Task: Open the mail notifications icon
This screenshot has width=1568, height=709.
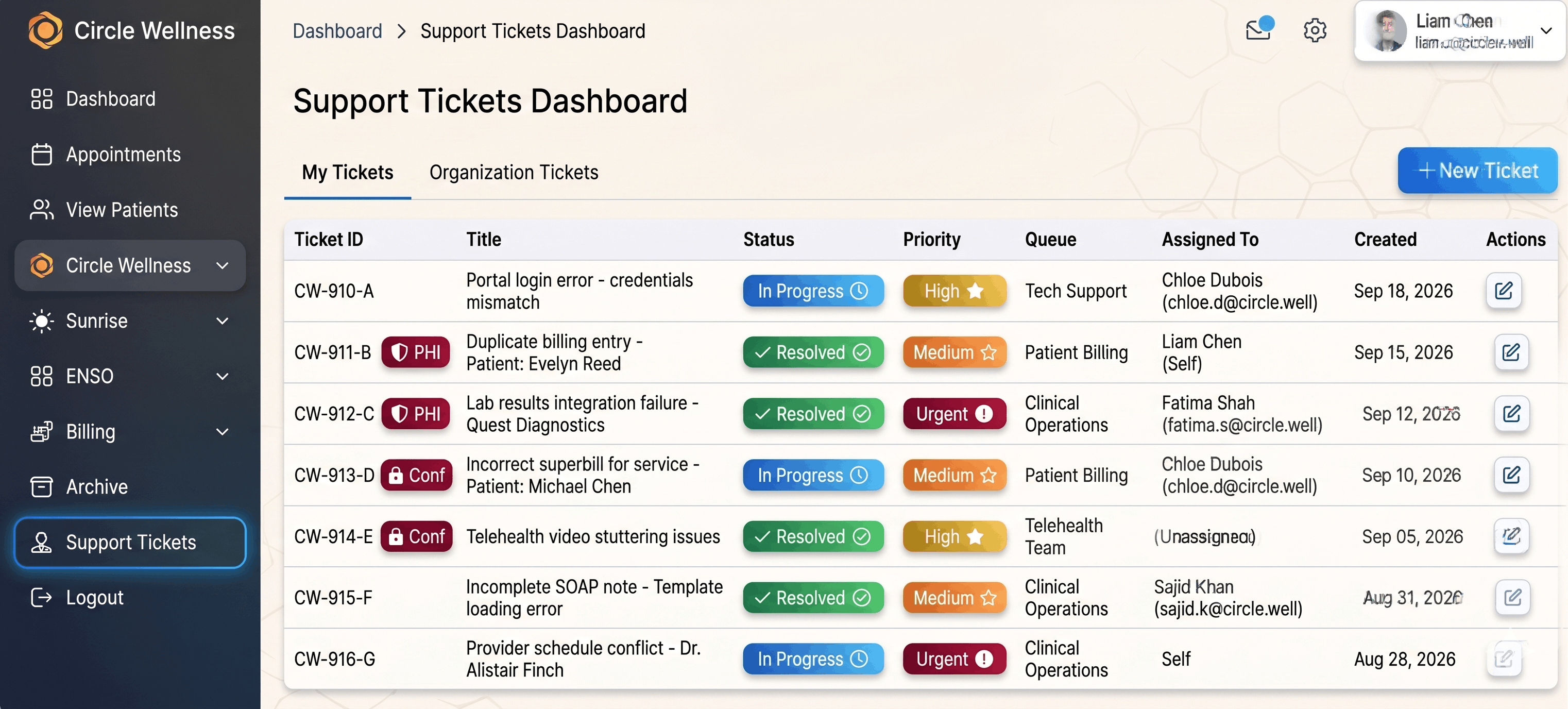Action: click(1257, 30)
